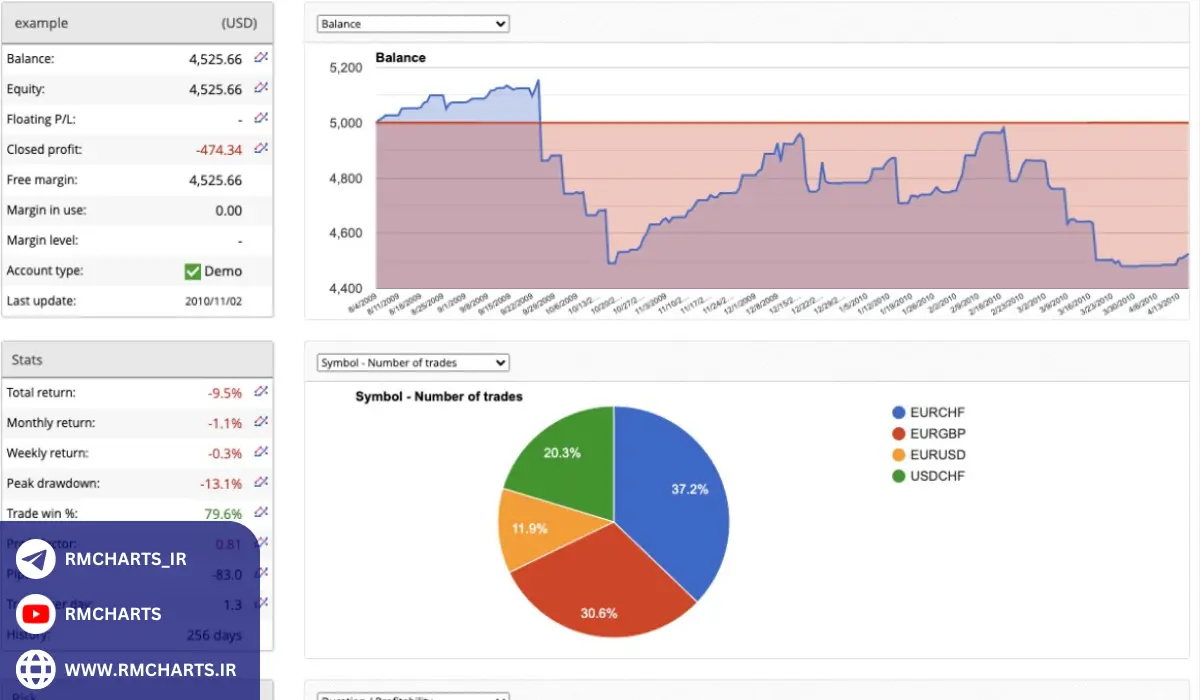Click the Peak drawdown chart icon
Screen dimensions: 1200x700
tap(261, 482)
